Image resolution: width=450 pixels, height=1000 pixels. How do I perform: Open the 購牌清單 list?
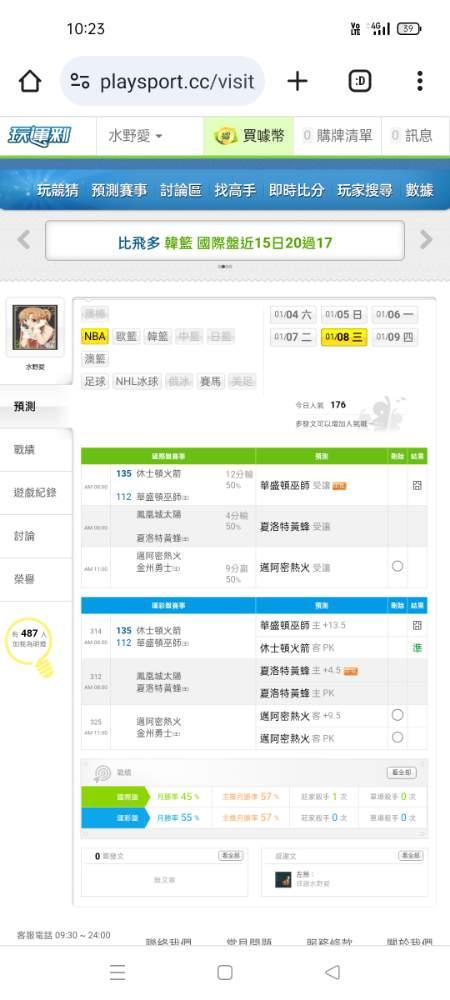(x=338, y=135)
